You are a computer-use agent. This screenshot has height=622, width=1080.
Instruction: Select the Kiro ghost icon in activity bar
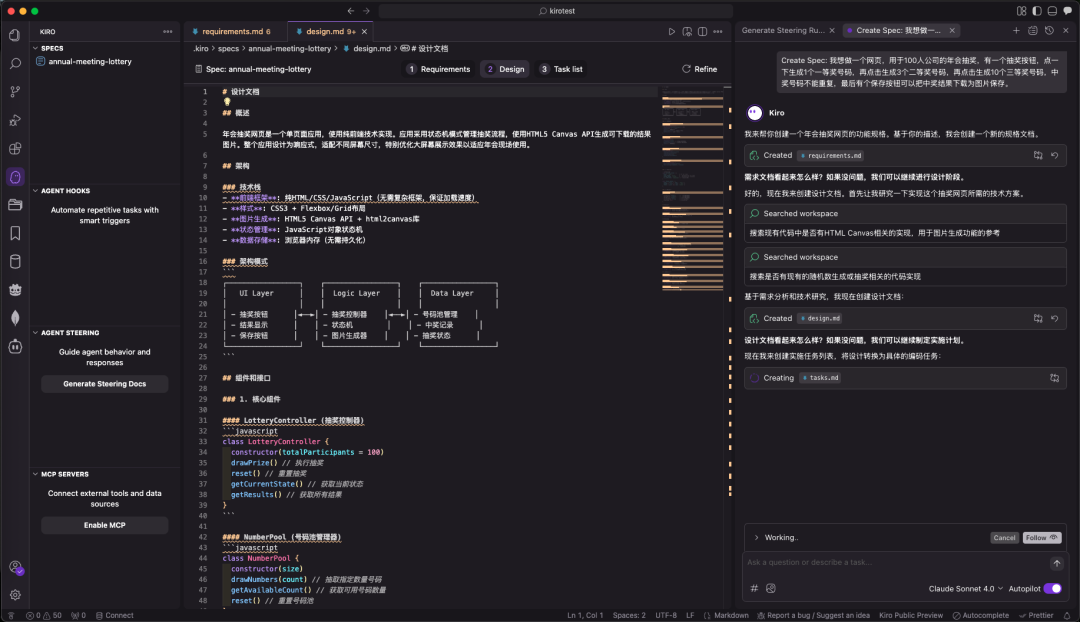click(14, 177)
